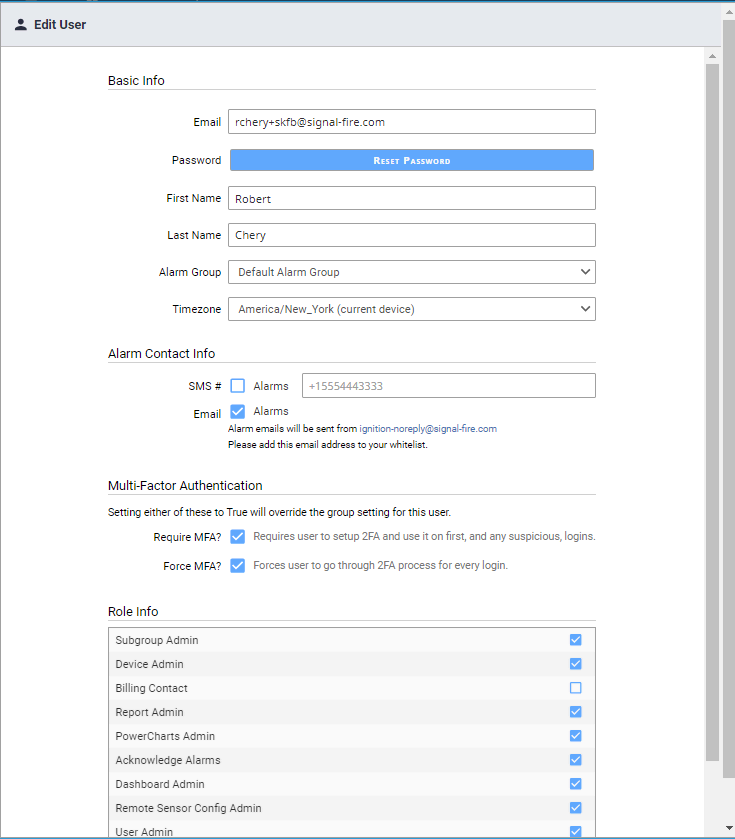Click the 'Please add this email address' note
The width and height of the screenshot is (735, 839).
(x=328, y=445)
